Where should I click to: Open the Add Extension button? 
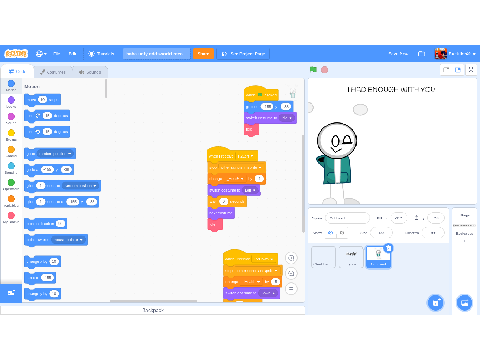click(x=11, y=293)
